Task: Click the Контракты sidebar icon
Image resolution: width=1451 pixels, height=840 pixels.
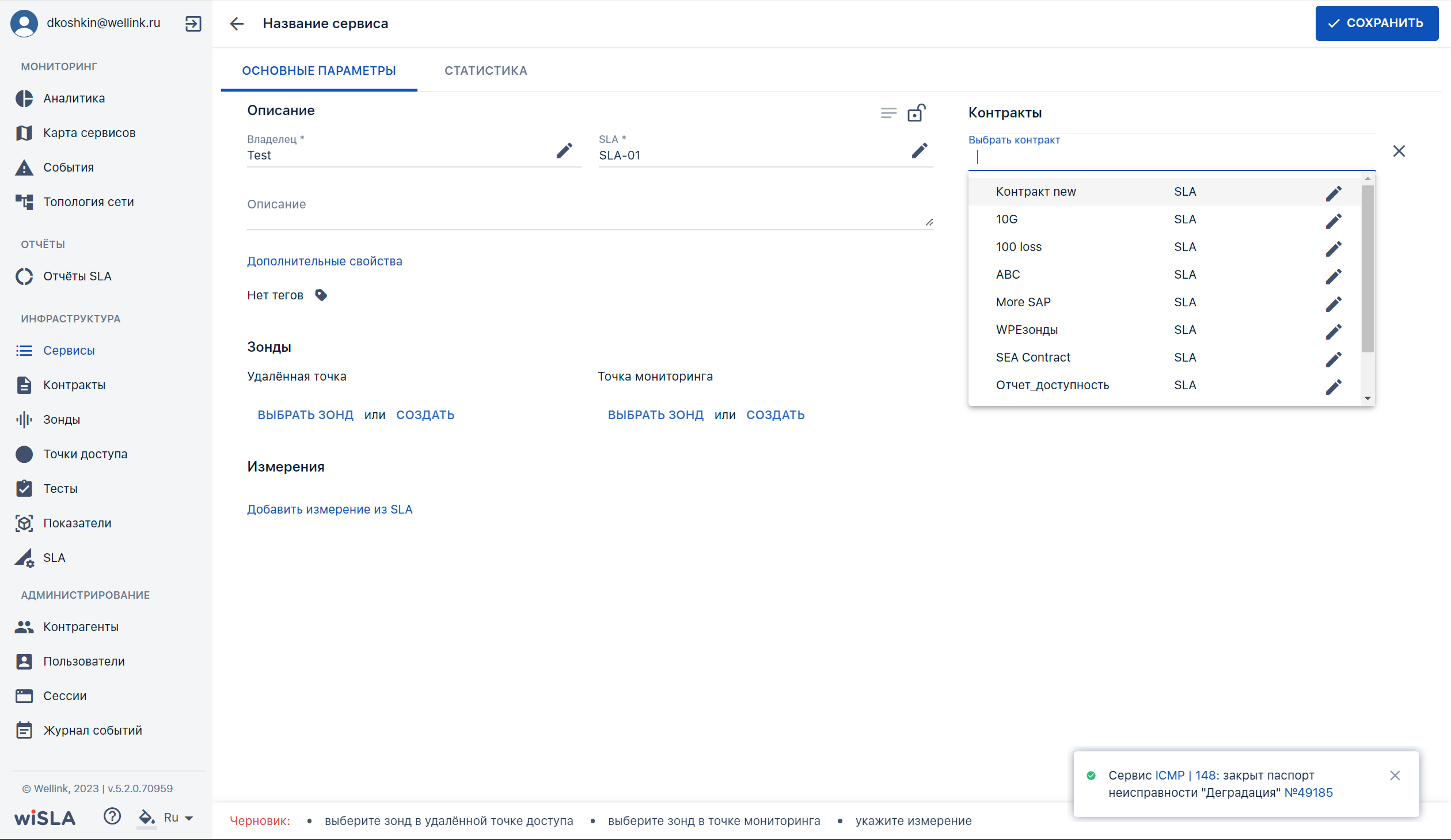Action: pyautogui.click(x=24, y=385)
